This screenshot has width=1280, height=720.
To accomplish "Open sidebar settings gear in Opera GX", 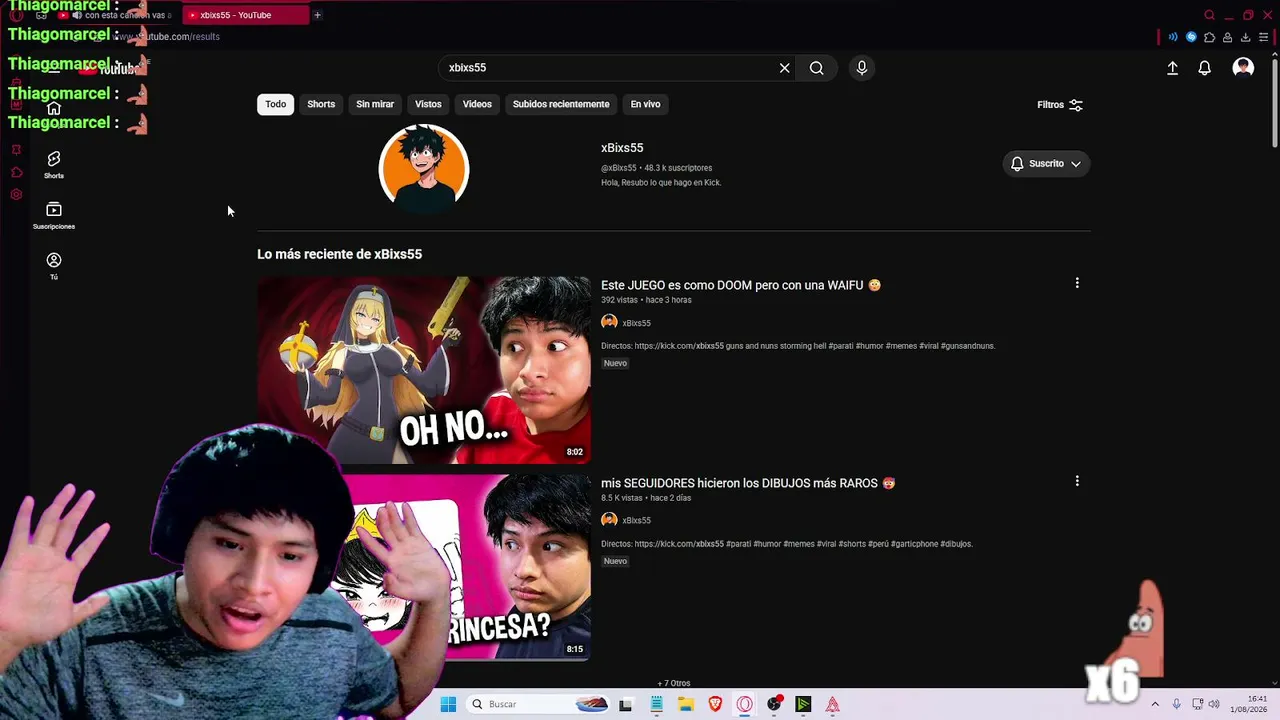I will 16,194.
